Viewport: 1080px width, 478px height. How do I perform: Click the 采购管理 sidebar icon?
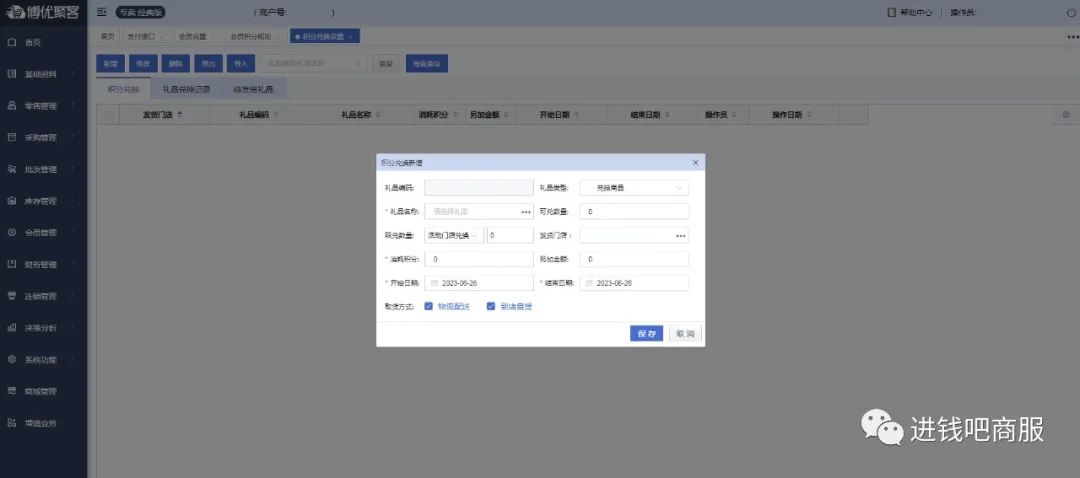(12, 138)
